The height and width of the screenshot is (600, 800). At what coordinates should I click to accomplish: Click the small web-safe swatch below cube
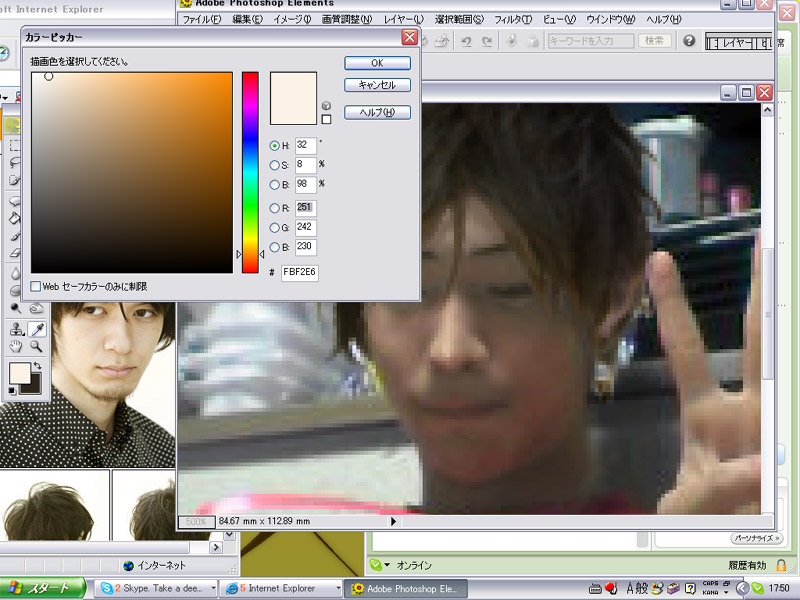327,119
